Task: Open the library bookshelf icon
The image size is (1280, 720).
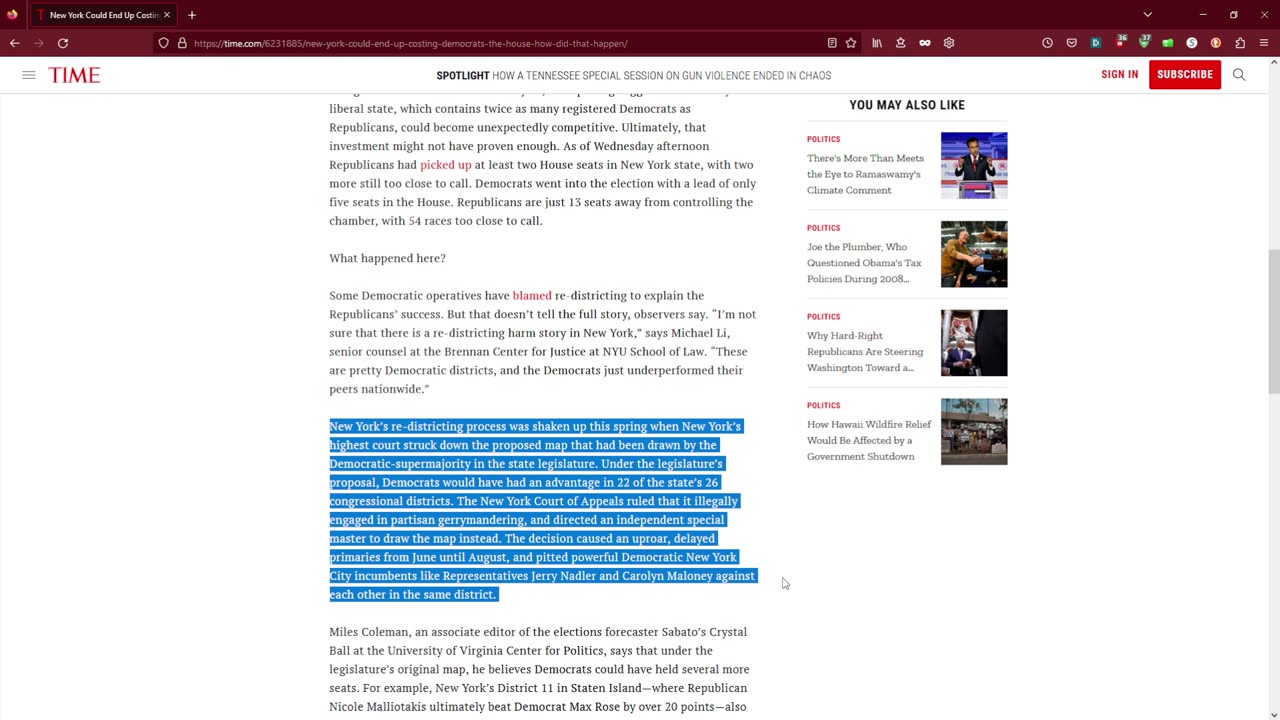Action: (877, 43)
